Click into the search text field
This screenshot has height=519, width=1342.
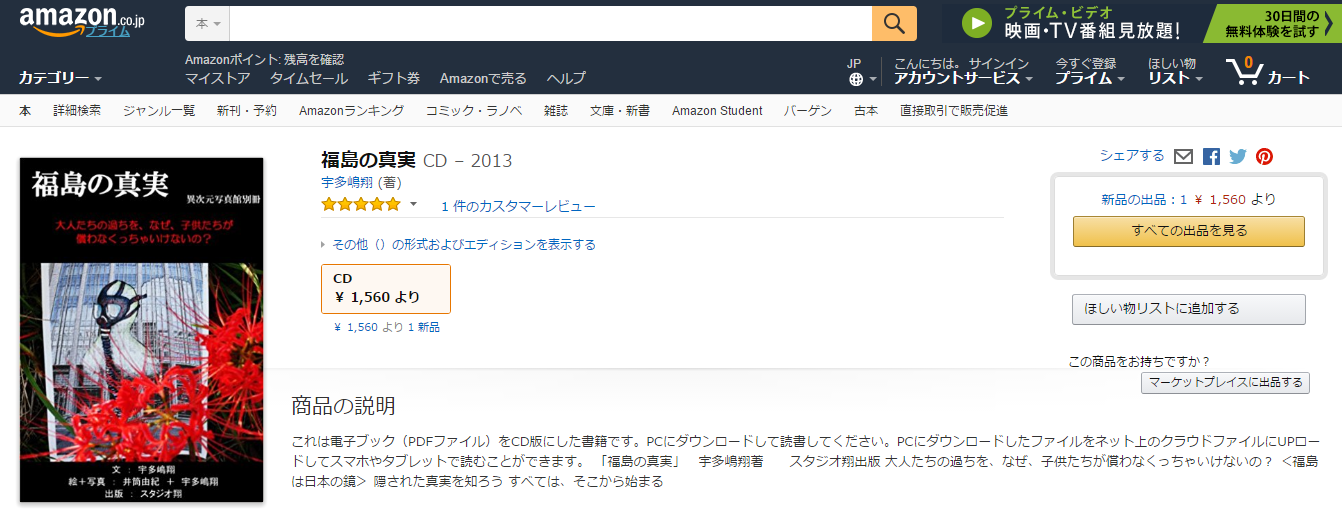(550, 23)
